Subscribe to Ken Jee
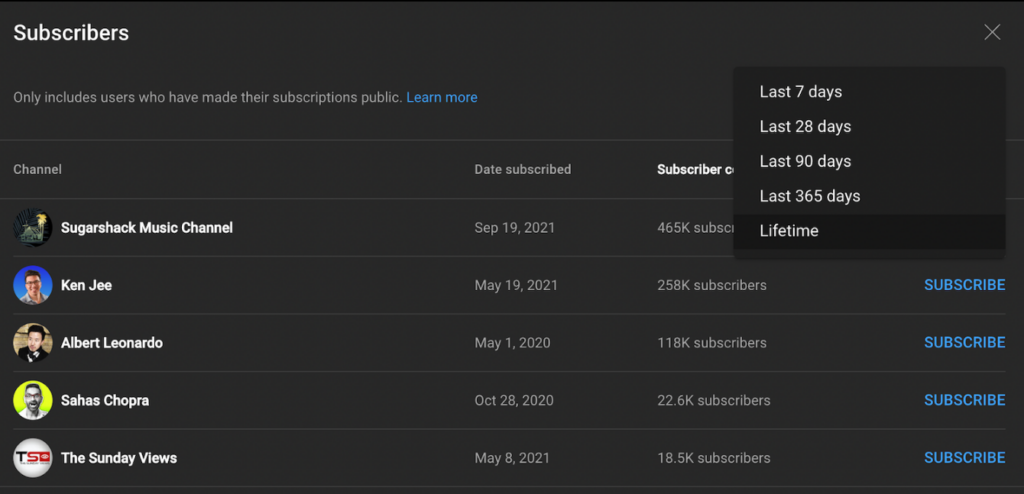This screenshot has width=1024, height=494. pyautogui.click(x=964, y=285)
